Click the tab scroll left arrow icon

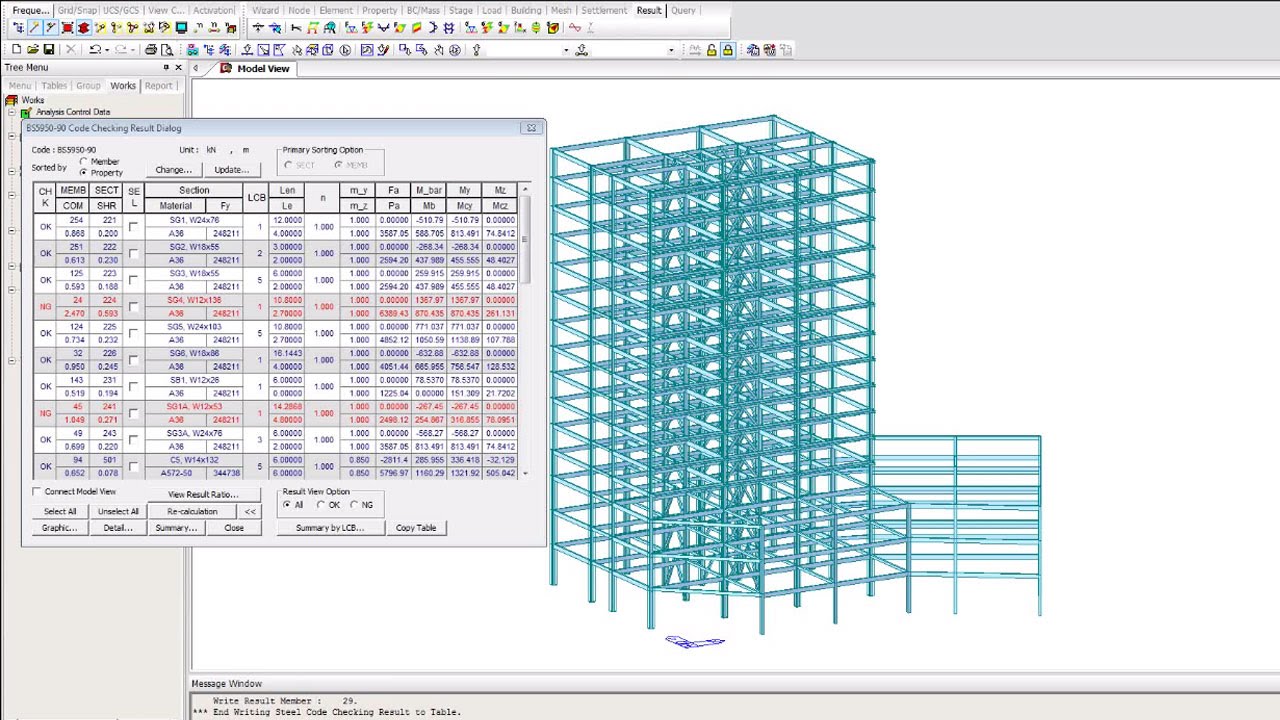pos(196,68)
